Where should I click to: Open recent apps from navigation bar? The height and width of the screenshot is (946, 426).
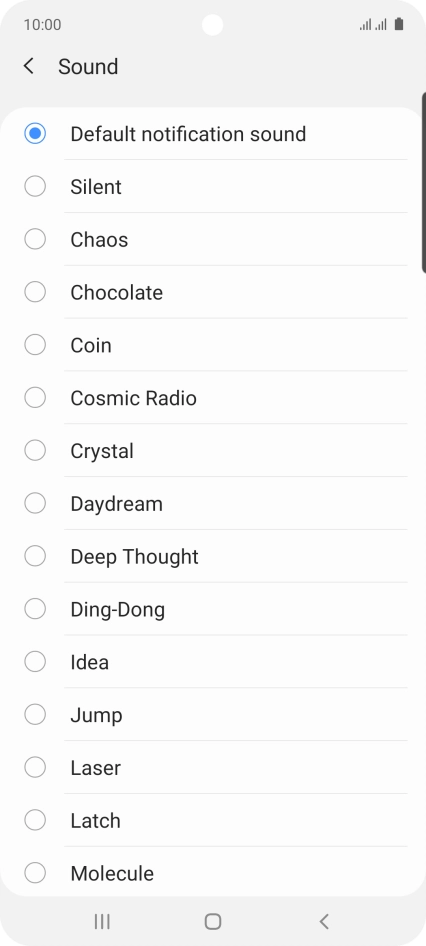[102, 921]
